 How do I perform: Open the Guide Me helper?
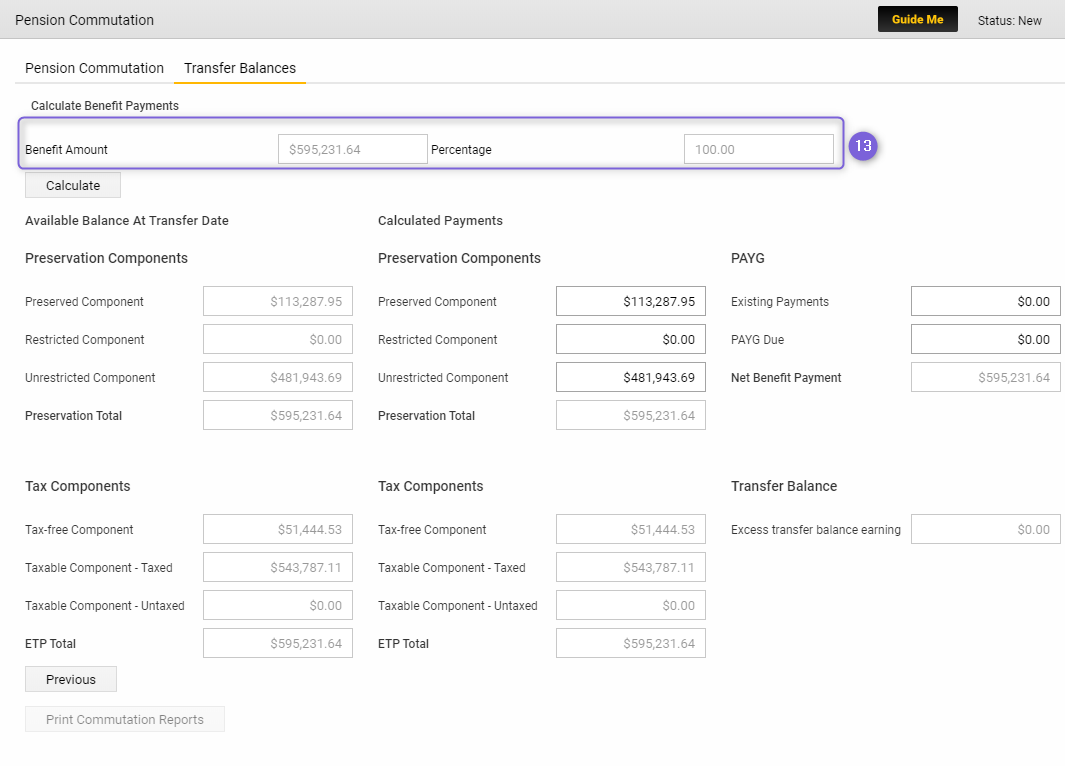[918, 20]
